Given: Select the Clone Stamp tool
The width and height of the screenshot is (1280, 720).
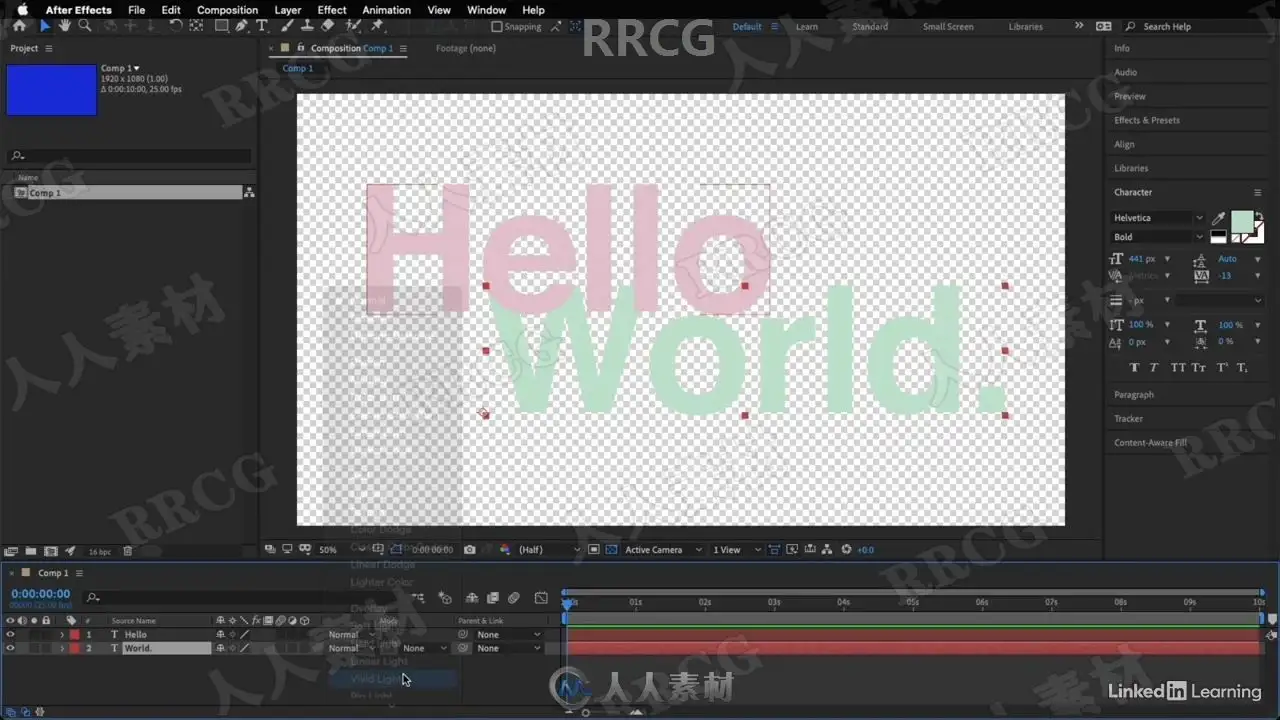Looking at the screenshot, I should pyautogui.click(x=307, y=26).
